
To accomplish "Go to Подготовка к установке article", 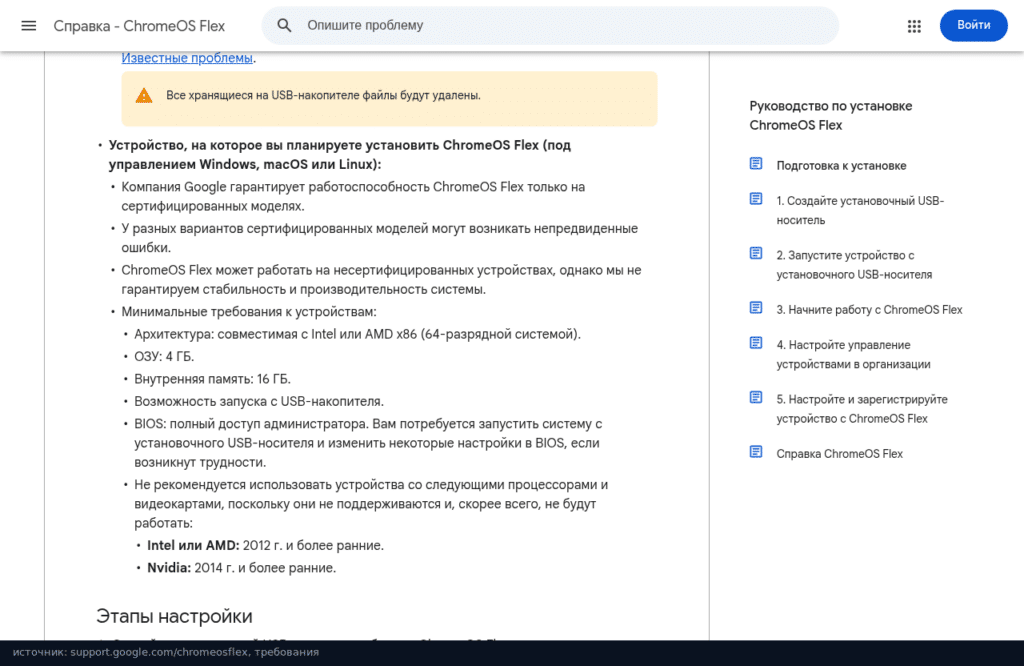I will point(841,166).
